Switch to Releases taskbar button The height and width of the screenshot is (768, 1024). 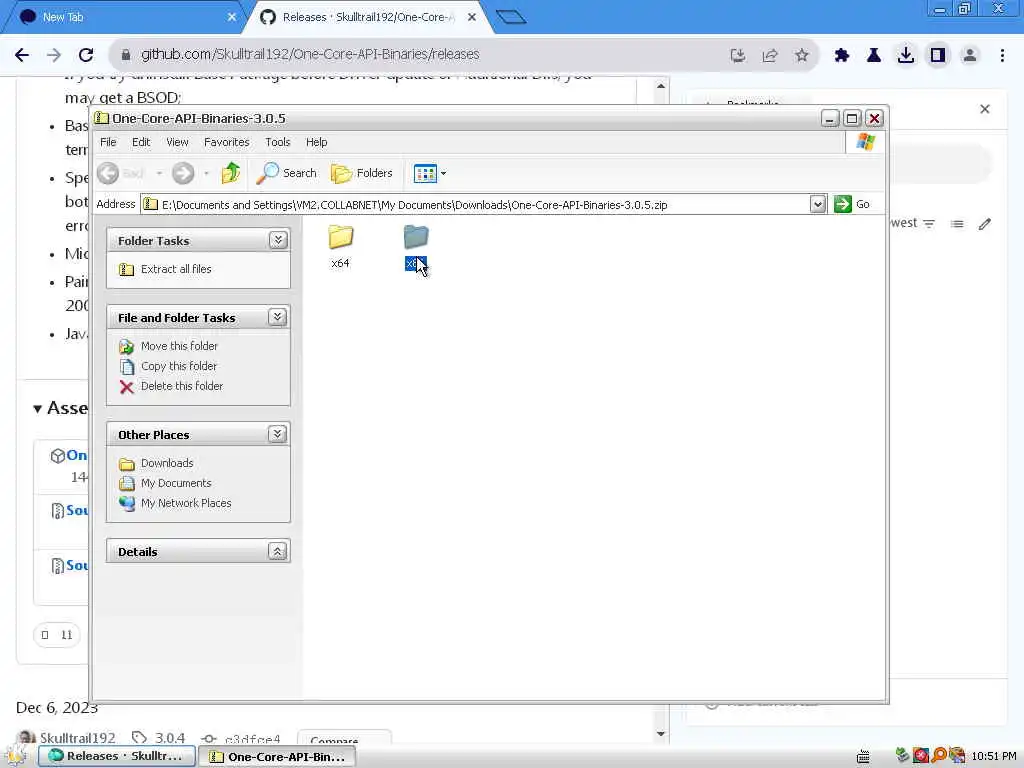pos(116,756)
